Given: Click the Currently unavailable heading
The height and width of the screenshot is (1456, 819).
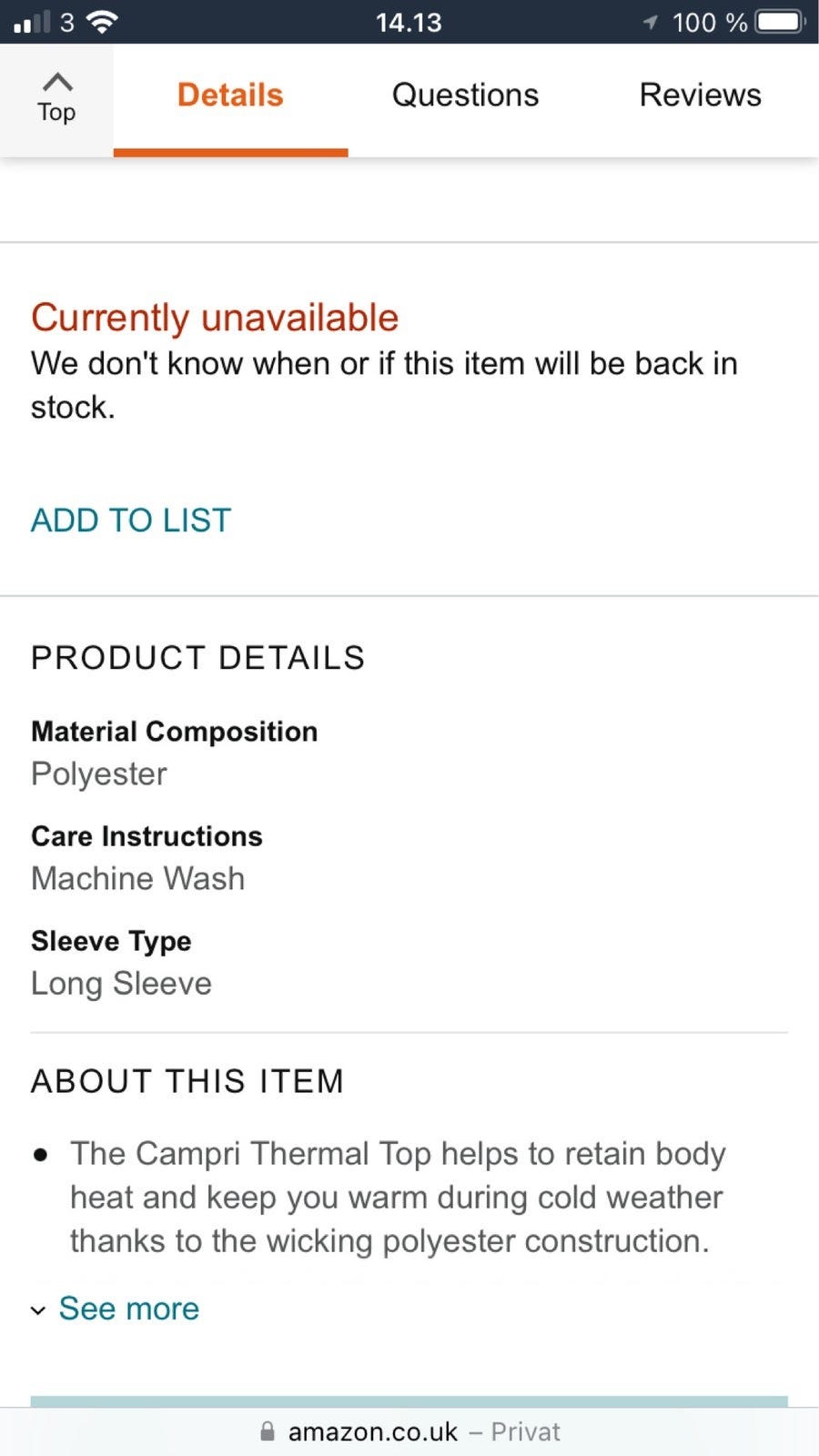Looking at the screenshot, I should (x=215, y=318).
